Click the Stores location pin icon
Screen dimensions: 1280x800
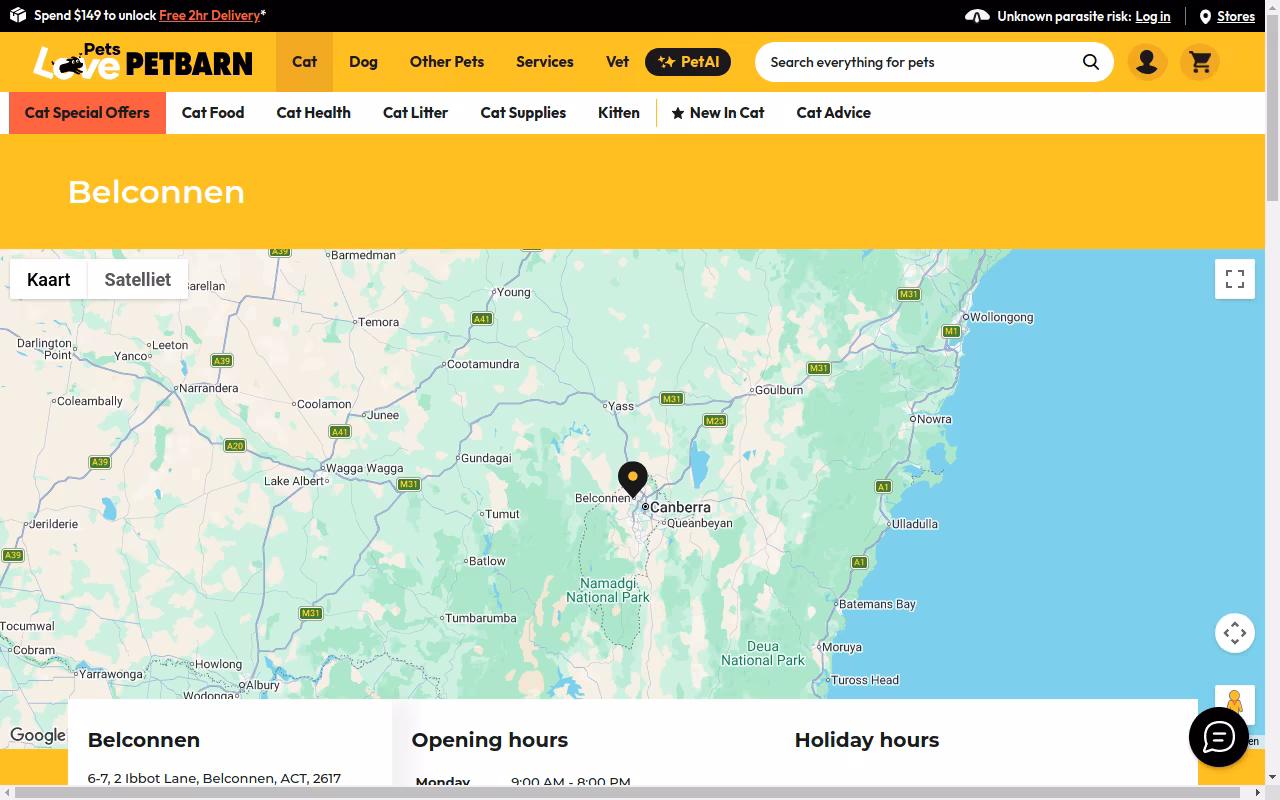click(1205, 16)
